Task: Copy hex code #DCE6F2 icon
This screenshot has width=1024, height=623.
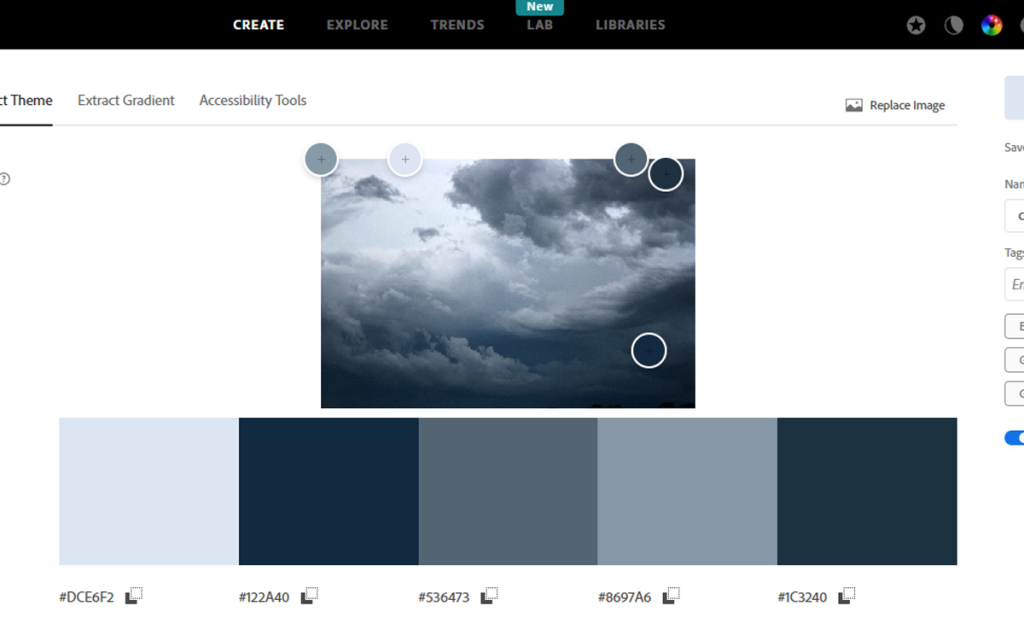Action: [135, 596]
